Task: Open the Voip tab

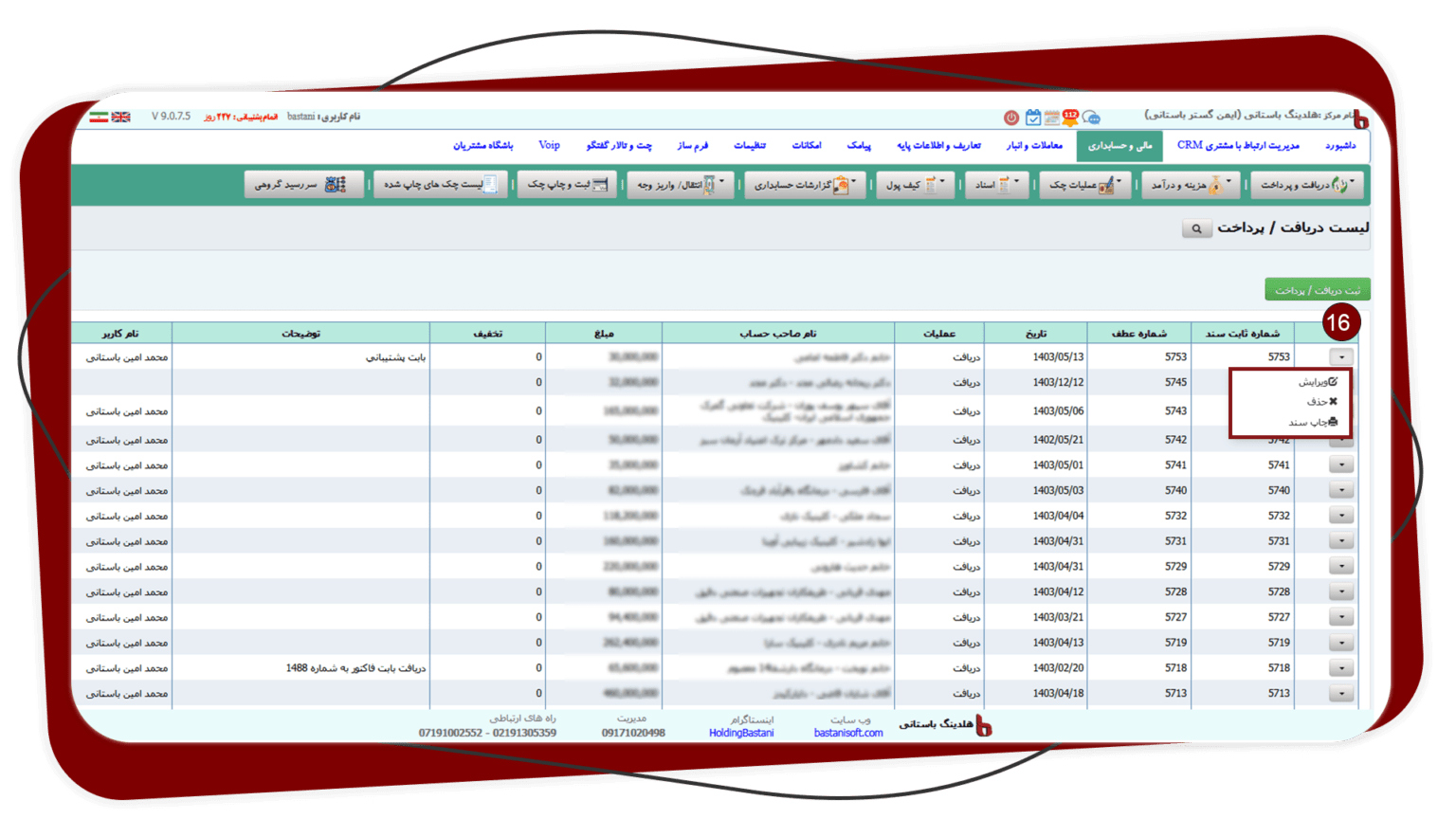Action: point(549,146)
